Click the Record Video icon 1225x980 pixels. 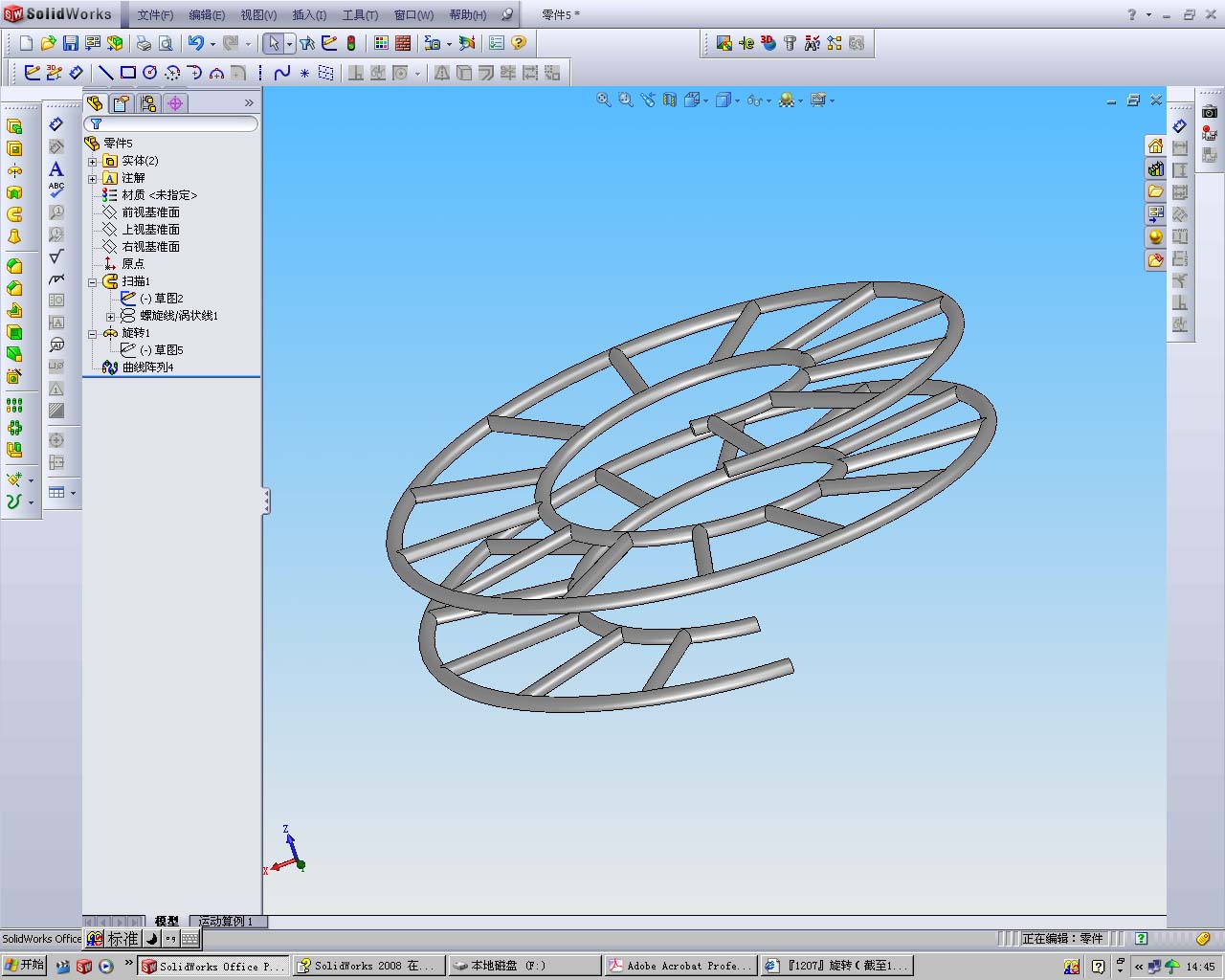click(1210, 133)
